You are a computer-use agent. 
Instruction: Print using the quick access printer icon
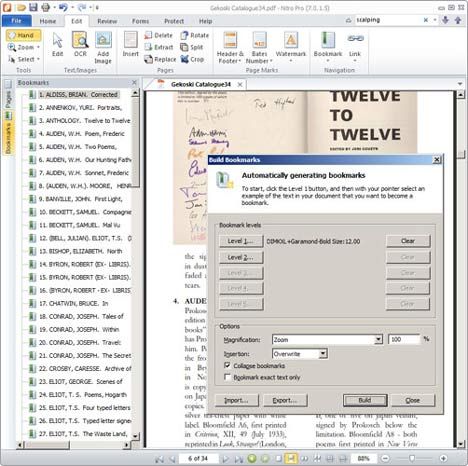[x=45, y=7]
